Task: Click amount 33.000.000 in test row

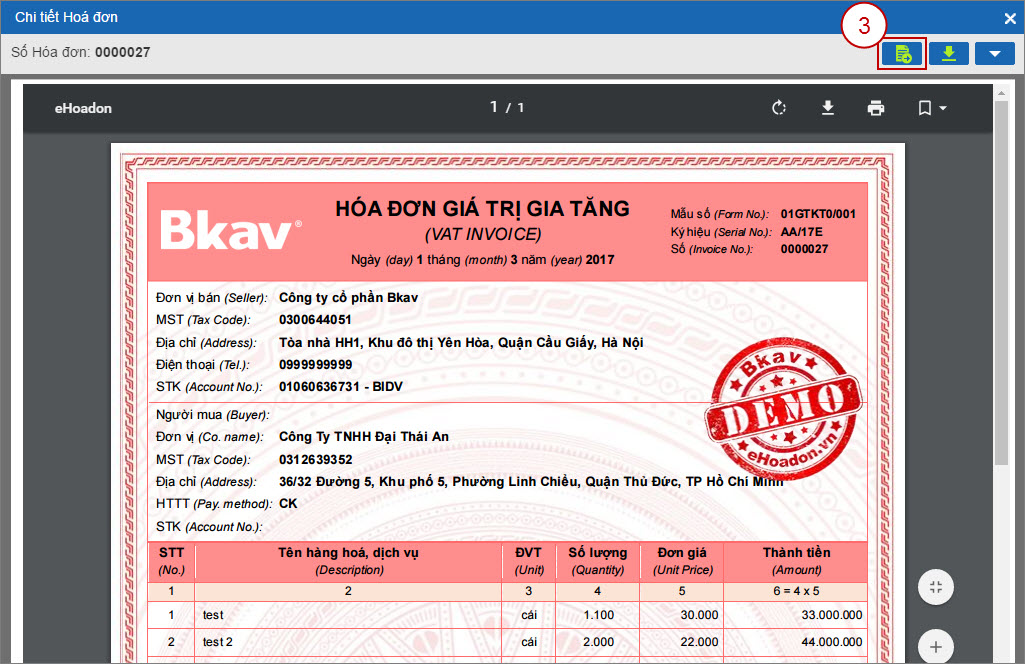Action: click(x=832, y=615)
